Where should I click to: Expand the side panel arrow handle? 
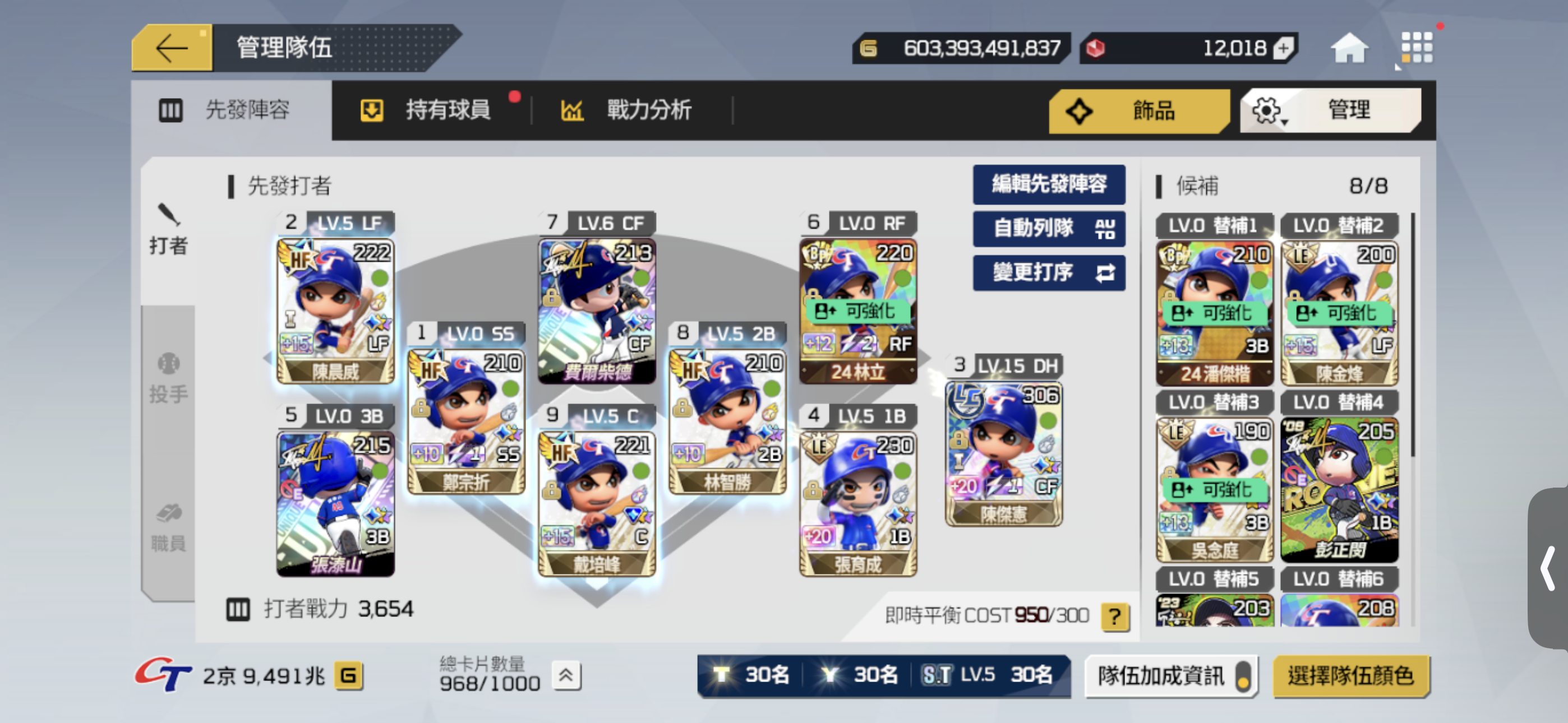(x=1548, y=567)
